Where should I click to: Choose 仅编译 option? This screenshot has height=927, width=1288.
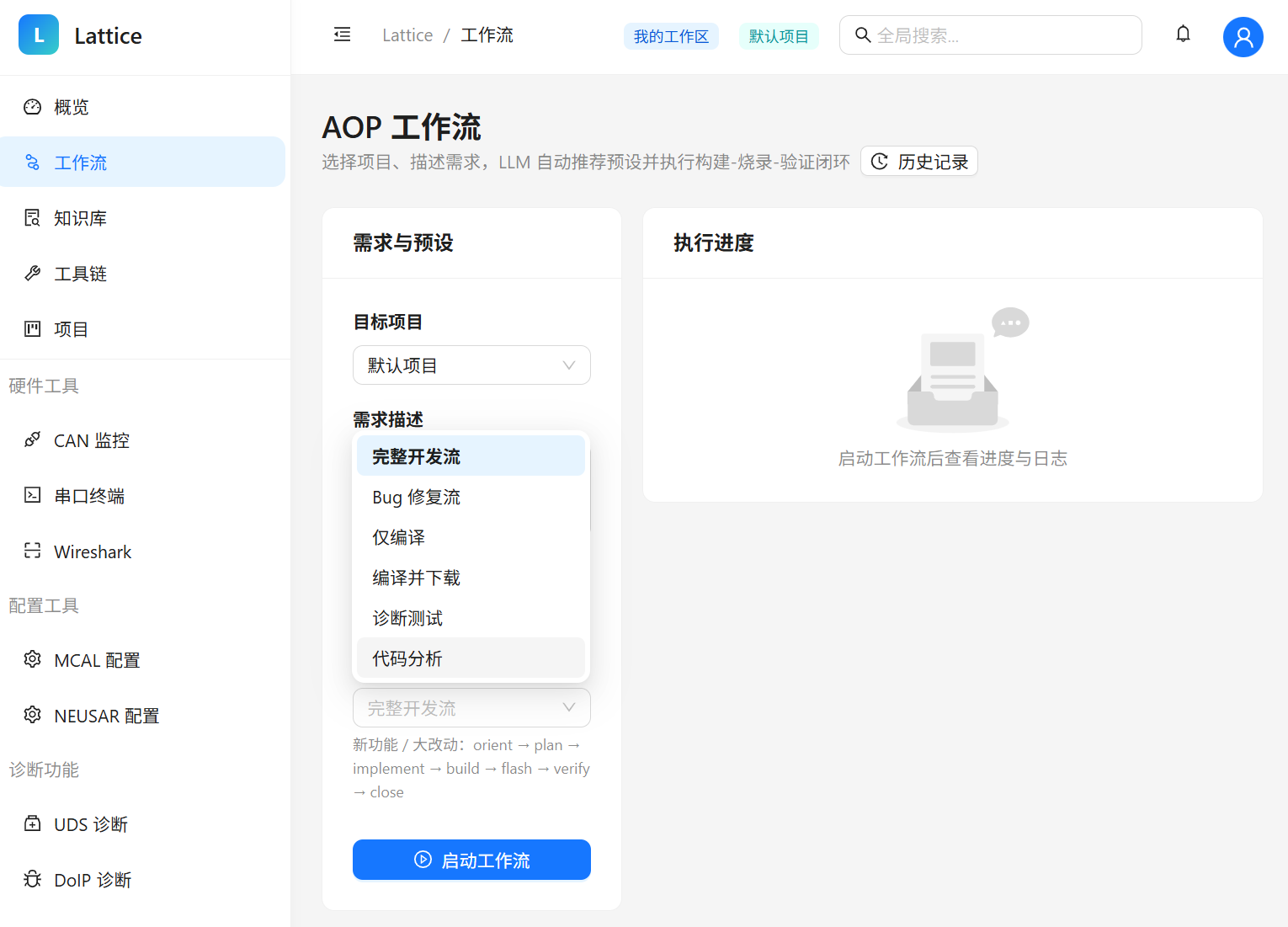pos(471,537)
